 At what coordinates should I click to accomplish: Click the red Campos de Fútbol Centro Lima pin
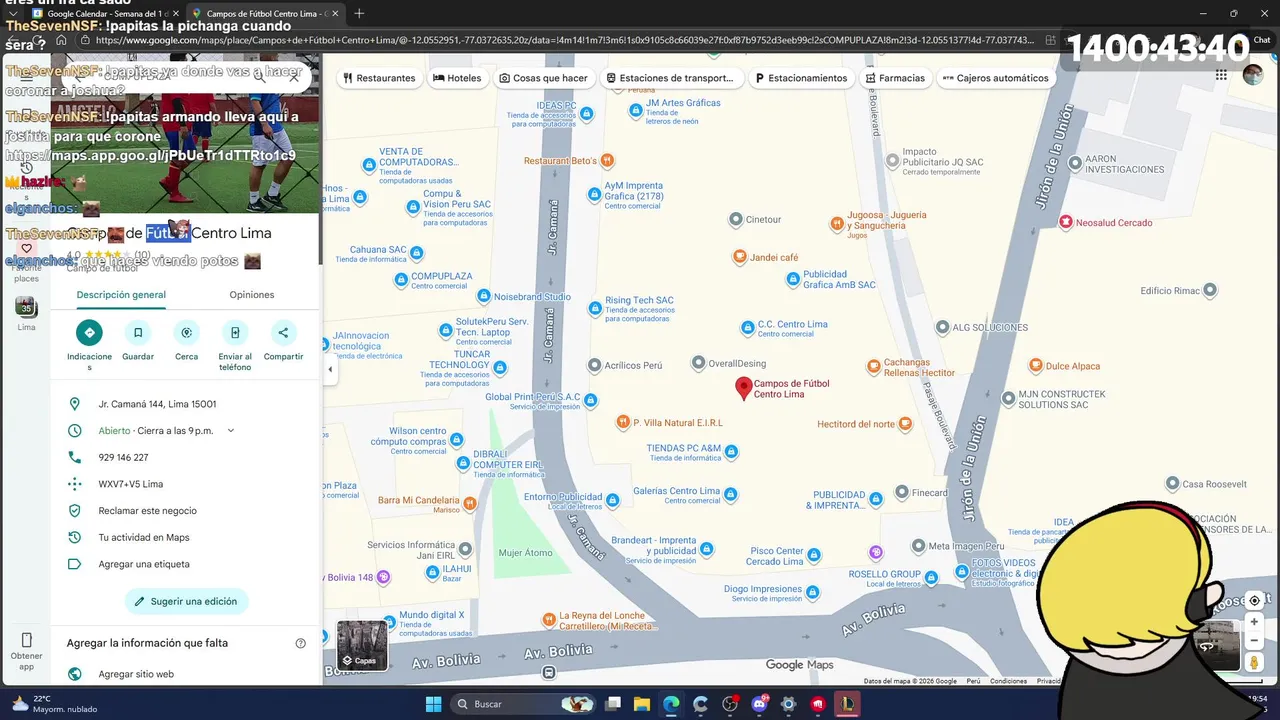(743, 388)
